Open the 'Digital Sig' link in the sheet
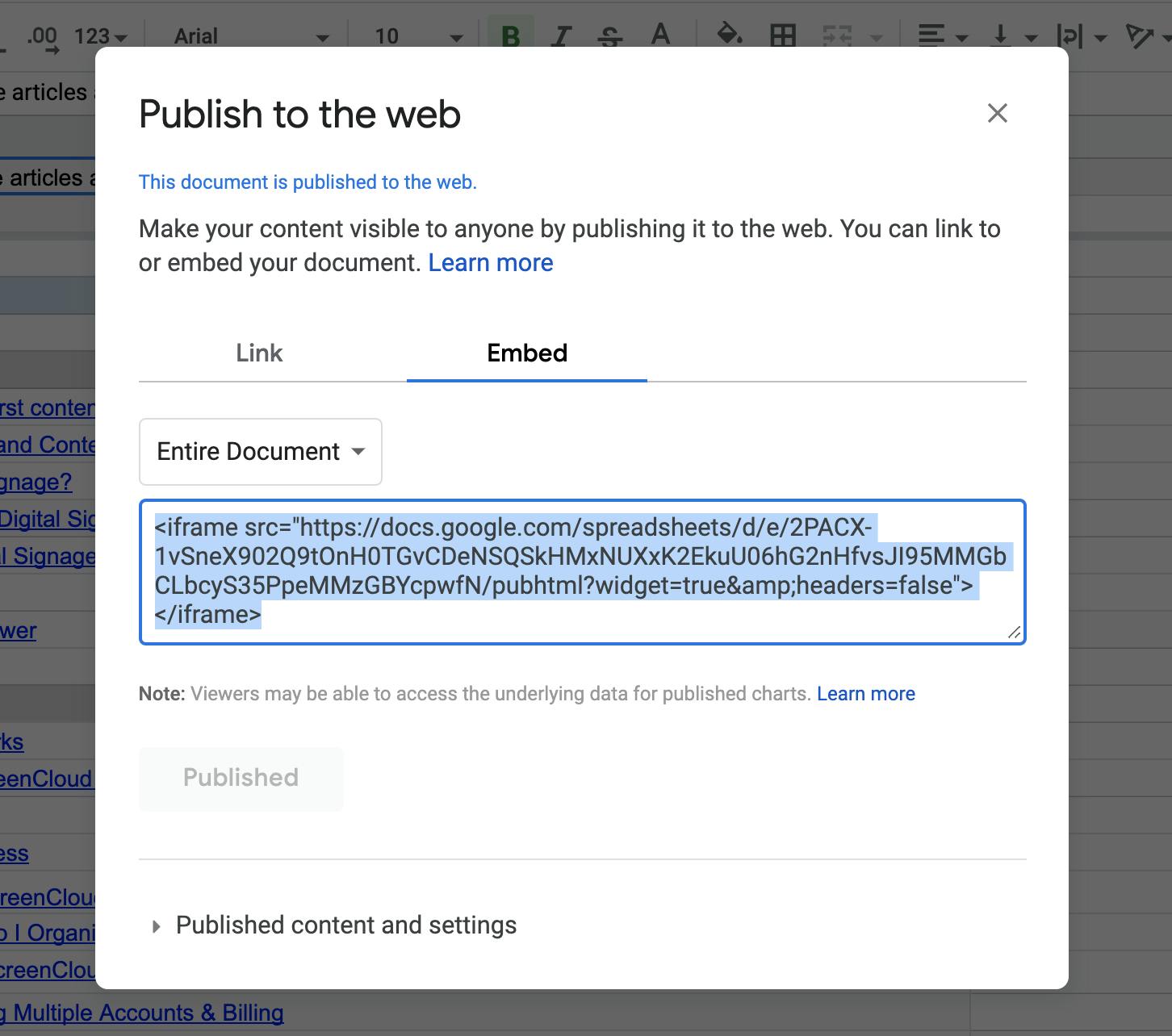This screenshot has width=1172, height=1036. point(48,519)
